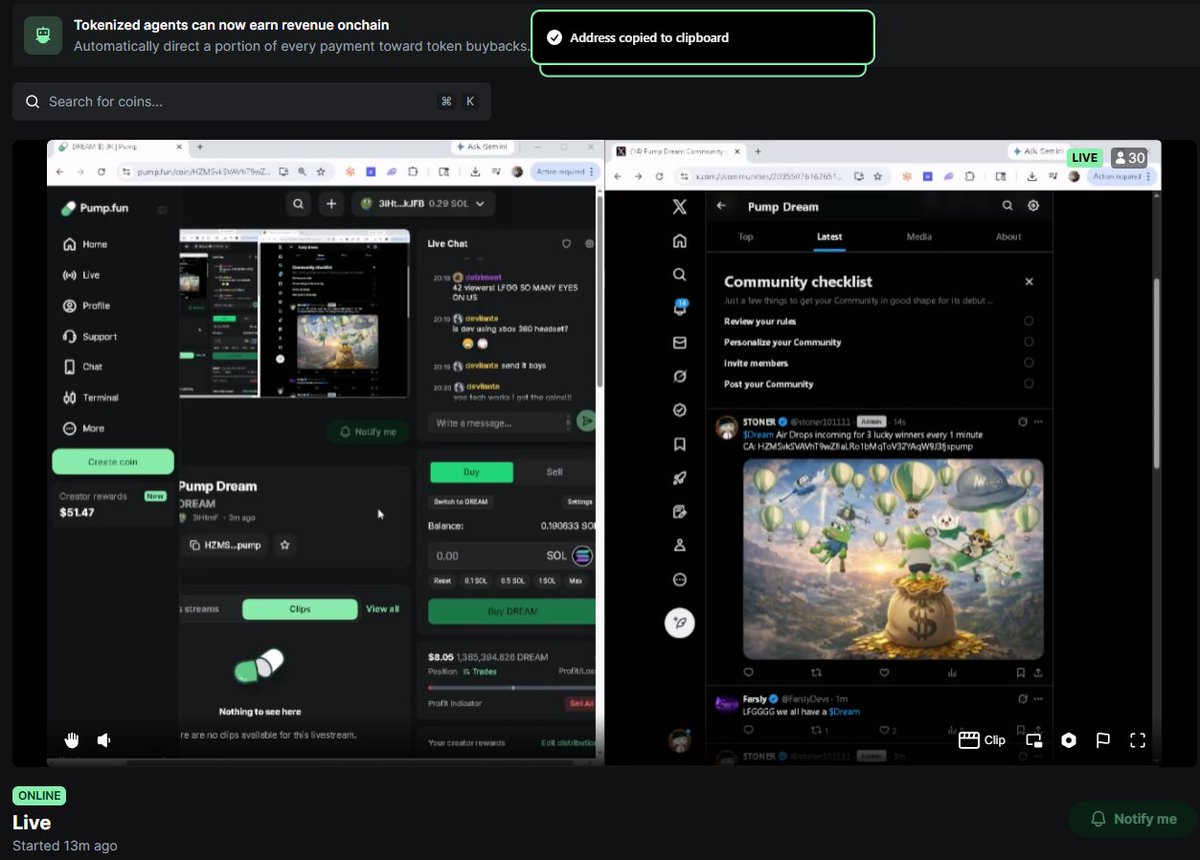Expand More in streamed Pump.fun sidebar

84,429
